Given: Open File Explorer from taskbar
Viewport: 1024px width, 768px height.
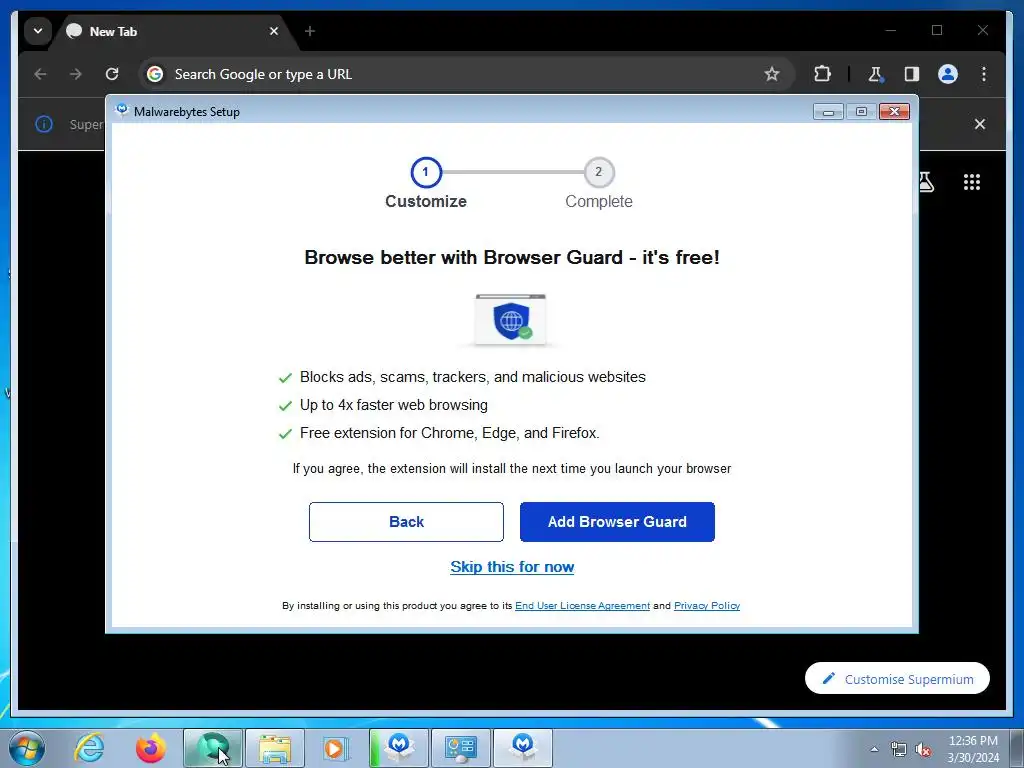Looking at the screenshot, I should click(275, 748).
